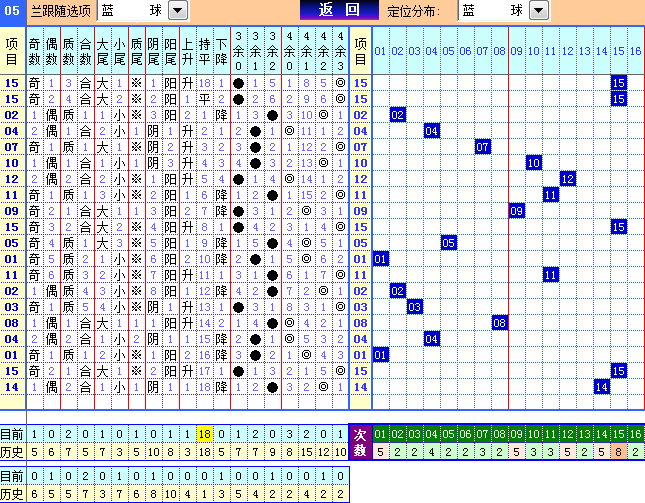Select the 4余2 column header
This screenshot has height=503, width=645.
point(324,51)
